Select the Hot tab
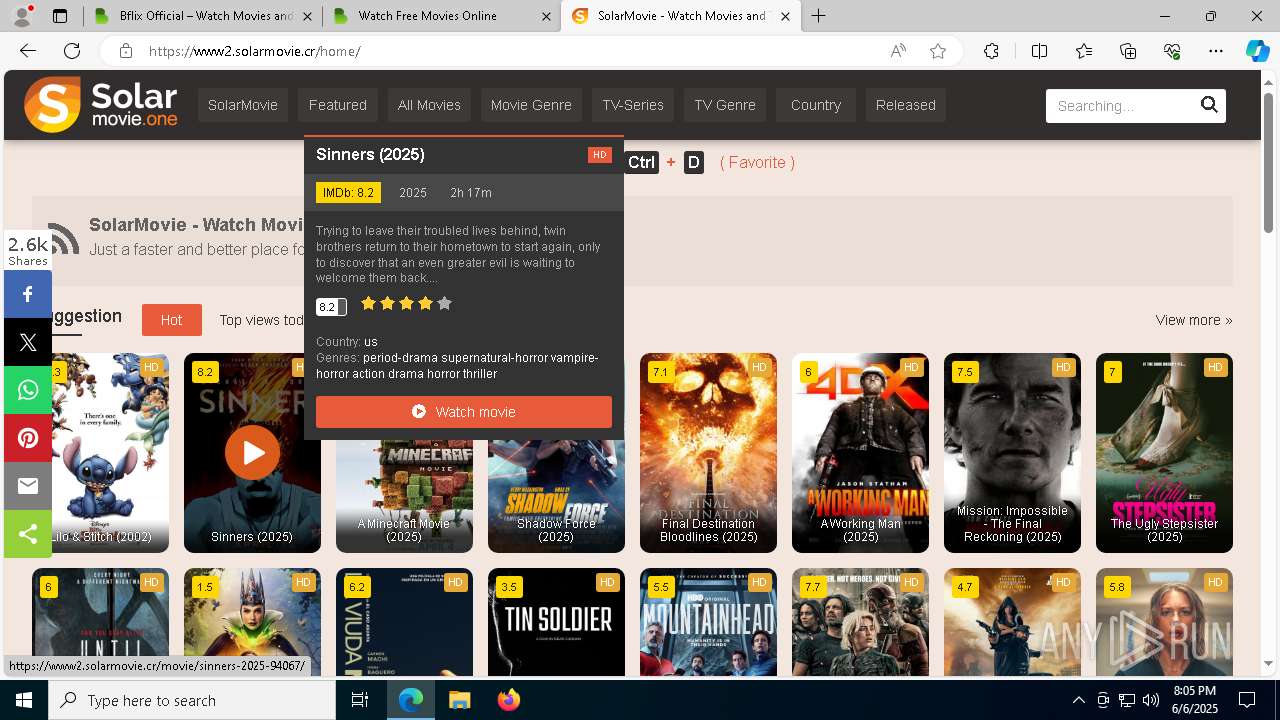The image size is (1280, 720). coord(171,320)
